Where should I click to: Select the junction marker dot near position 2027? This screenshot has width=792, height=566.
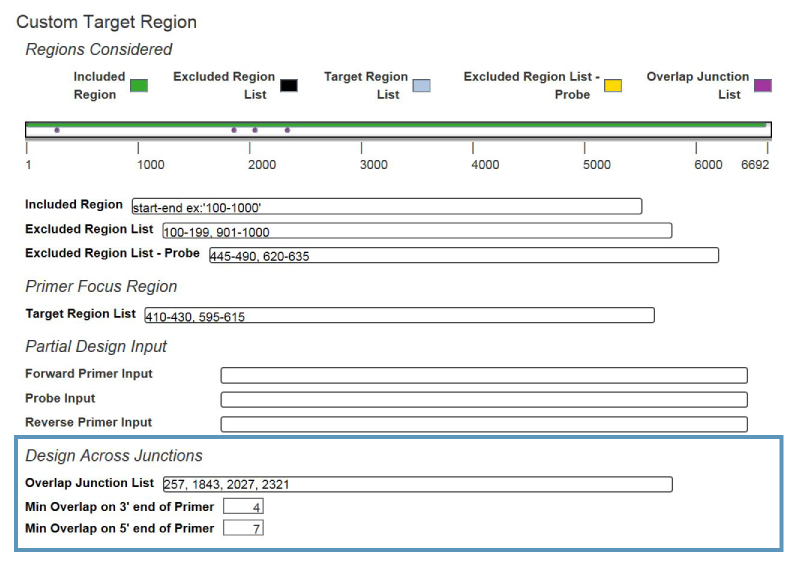(255, 130)
